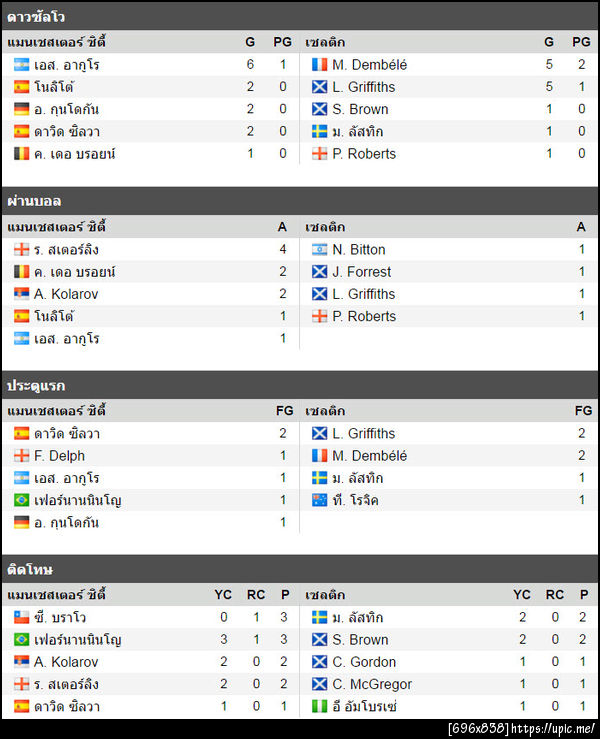The height and width of the screenshot is (739, 600).
Task: Click the Nigeria flag beside อี อัมโบรเซ่
Action: coord(320,706)
